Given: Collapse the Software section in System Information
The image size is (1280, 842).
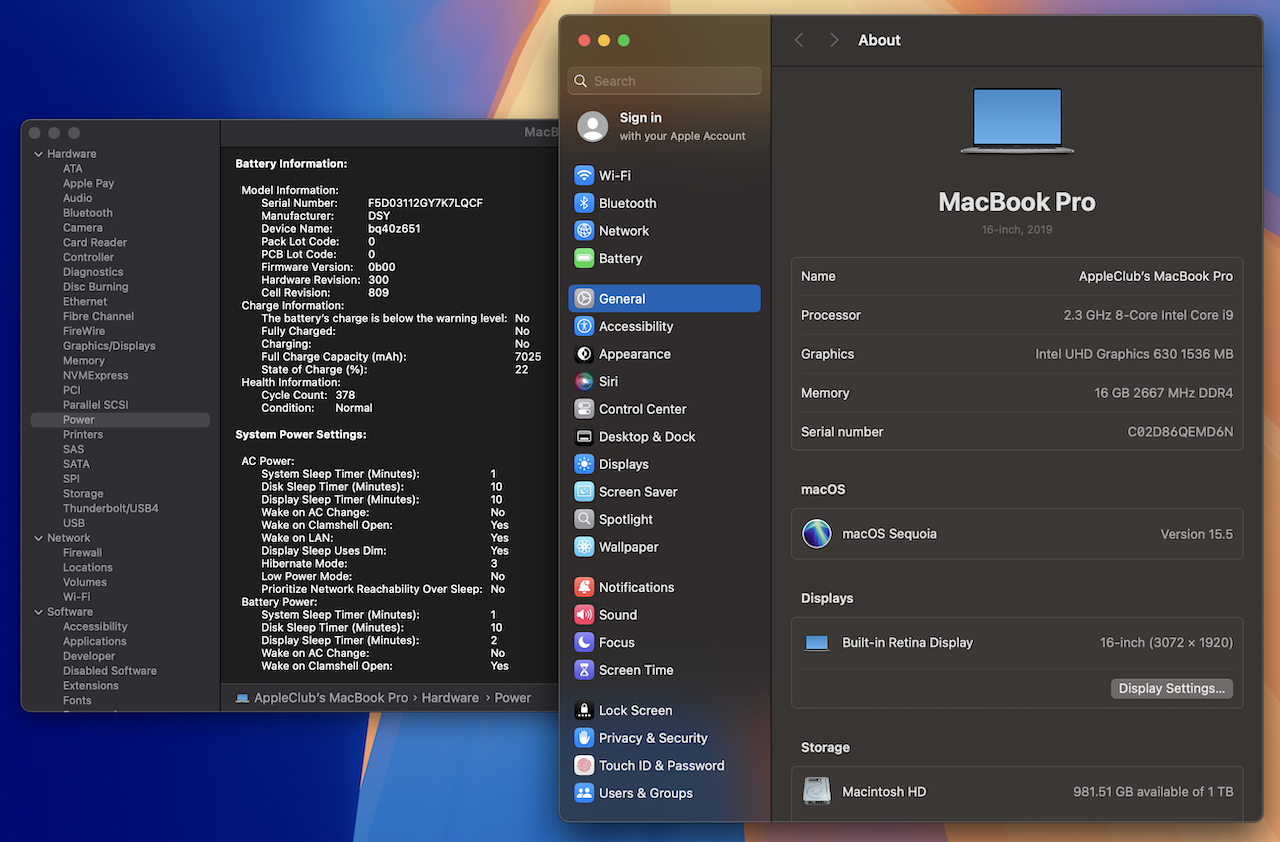Looking at the screenshot, I should [x=38, y=612].
